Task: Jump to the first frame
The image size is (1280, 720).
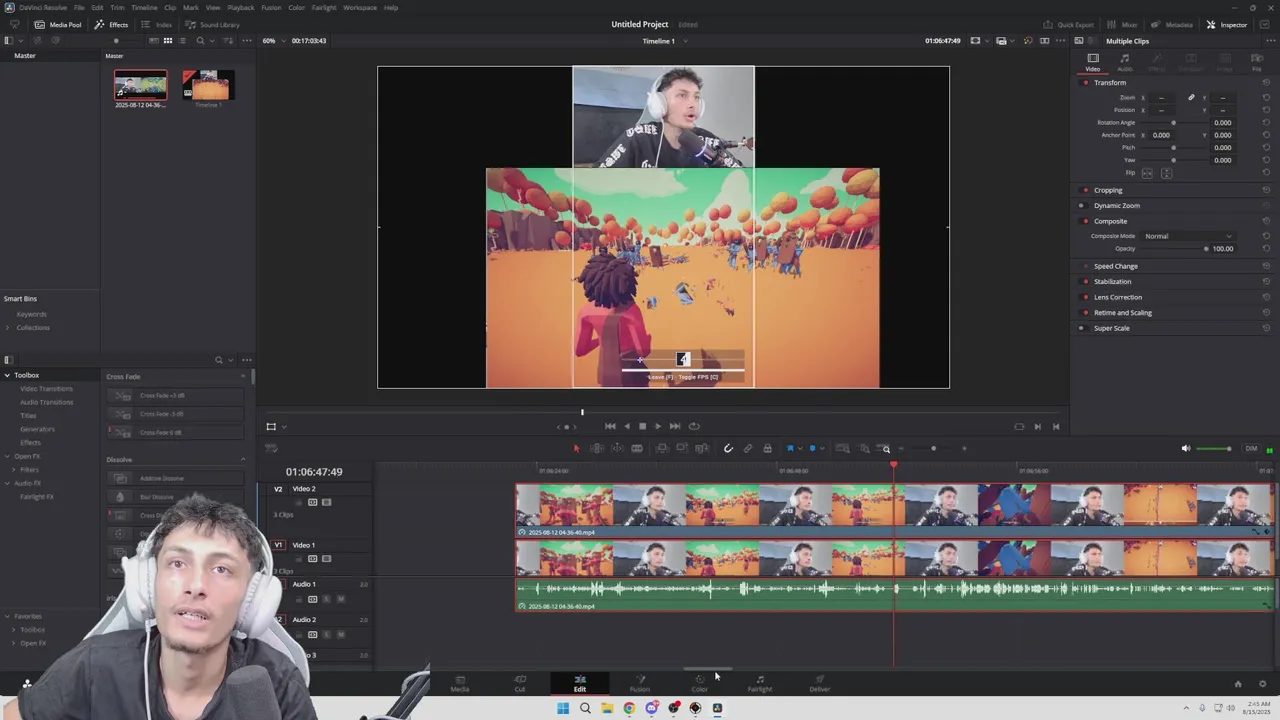Action: (x=610, y=426)
